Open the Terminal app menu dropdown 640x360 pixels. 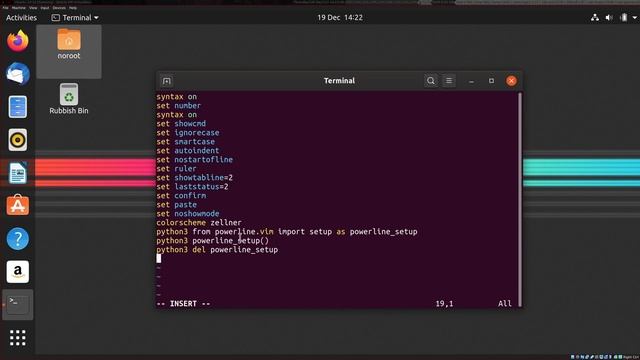[75, 18]
